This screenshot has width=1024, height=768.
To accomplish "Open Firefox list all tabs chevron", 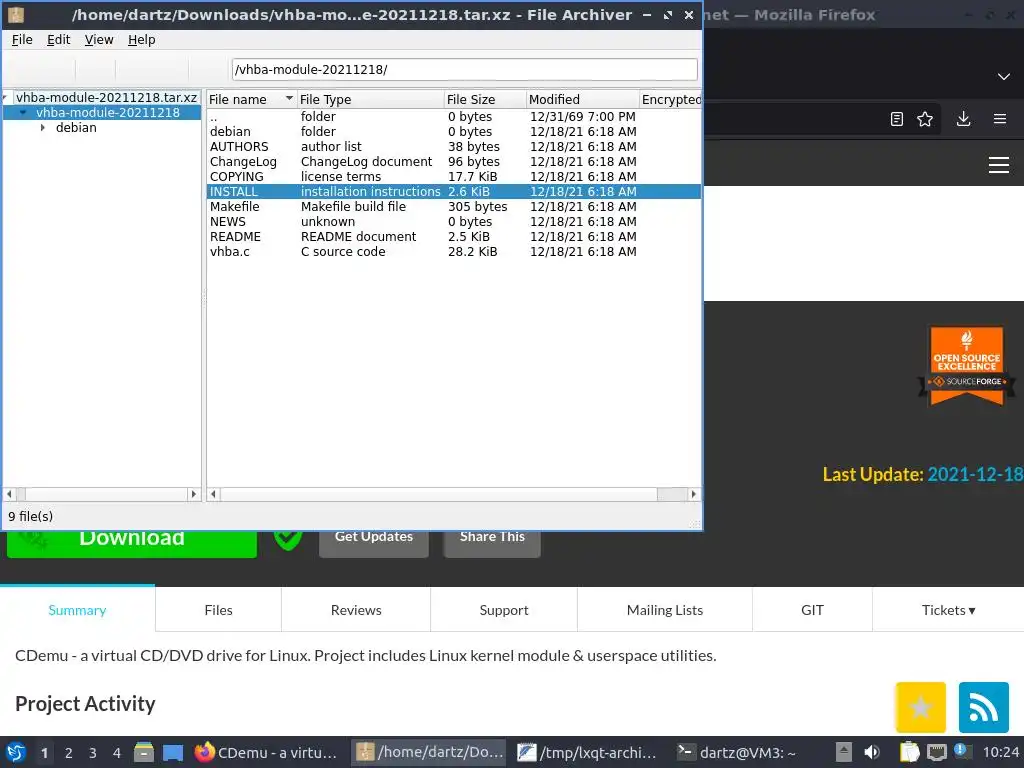I will (1004, 76).
